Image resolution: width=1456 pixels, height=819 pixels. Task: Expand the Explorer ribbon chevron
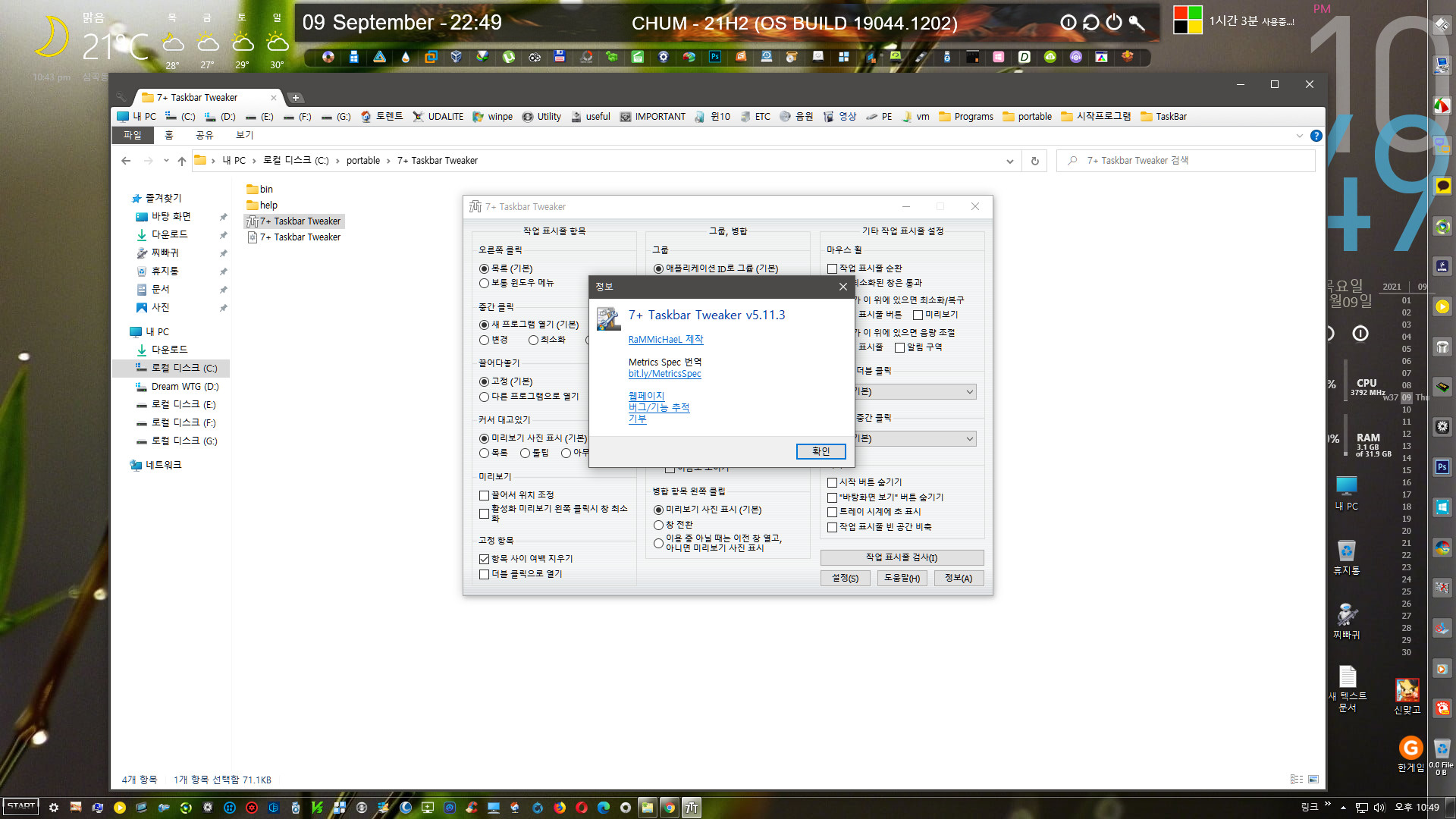1300,136
